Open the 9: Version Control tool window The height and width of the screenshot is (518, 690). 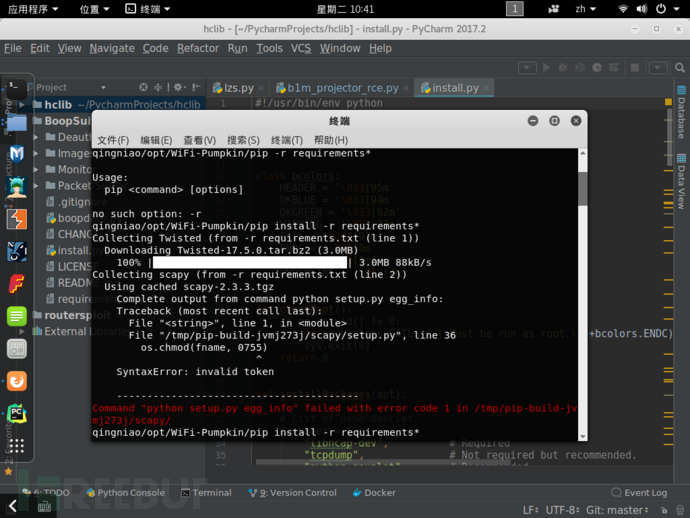(x=293, y=493)
